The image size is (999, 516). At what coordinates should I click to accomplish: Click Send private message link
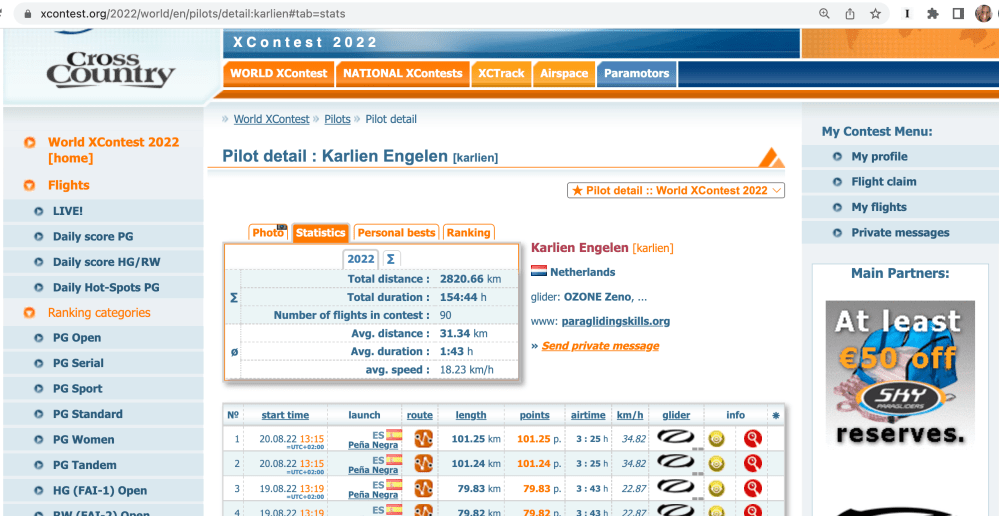click(x=600, y=346)
